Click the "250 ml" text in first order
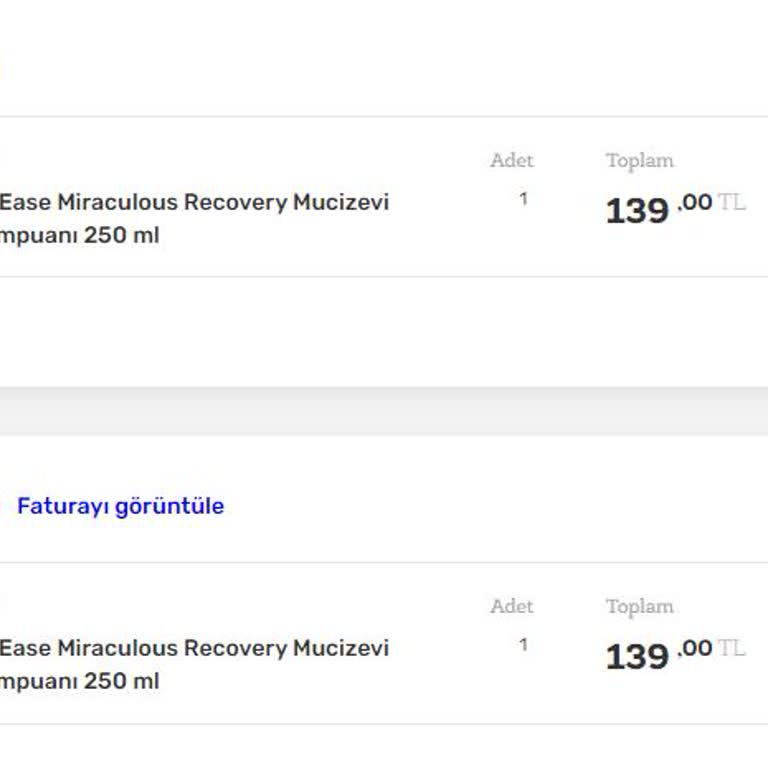Screen dimensions: 768x768 tap(122, 237)
